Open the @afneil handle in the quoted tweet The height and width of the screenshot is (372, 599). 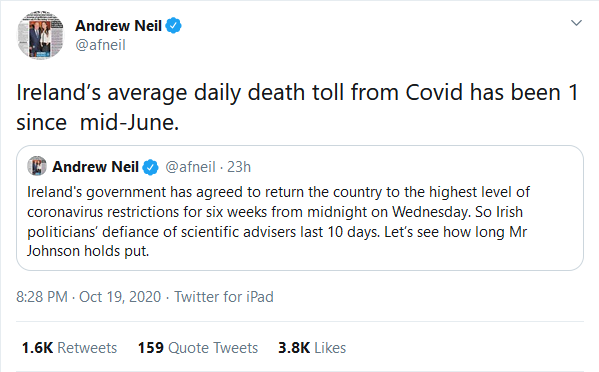190,167
